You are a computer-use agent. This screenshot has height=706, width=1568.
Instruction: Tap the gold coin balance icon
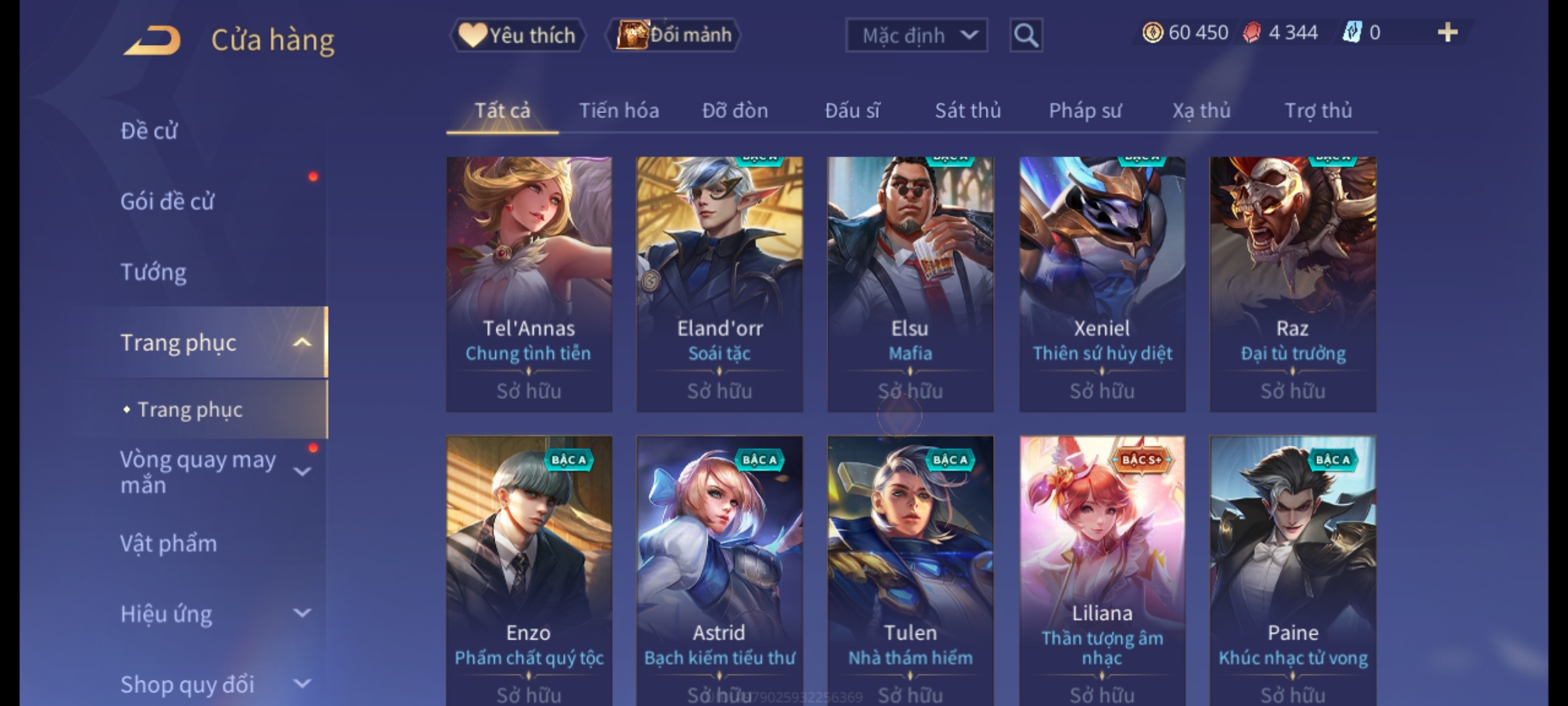pos(1152,33)
